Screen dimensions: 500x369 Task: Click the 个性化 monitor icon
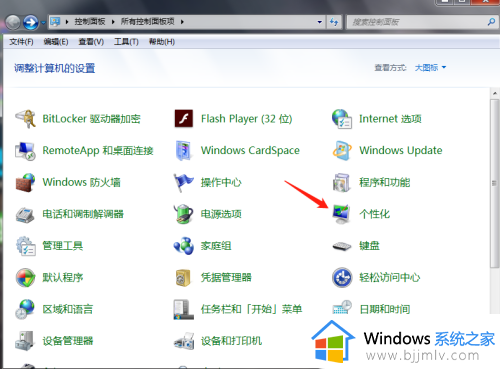pos(342,214)
